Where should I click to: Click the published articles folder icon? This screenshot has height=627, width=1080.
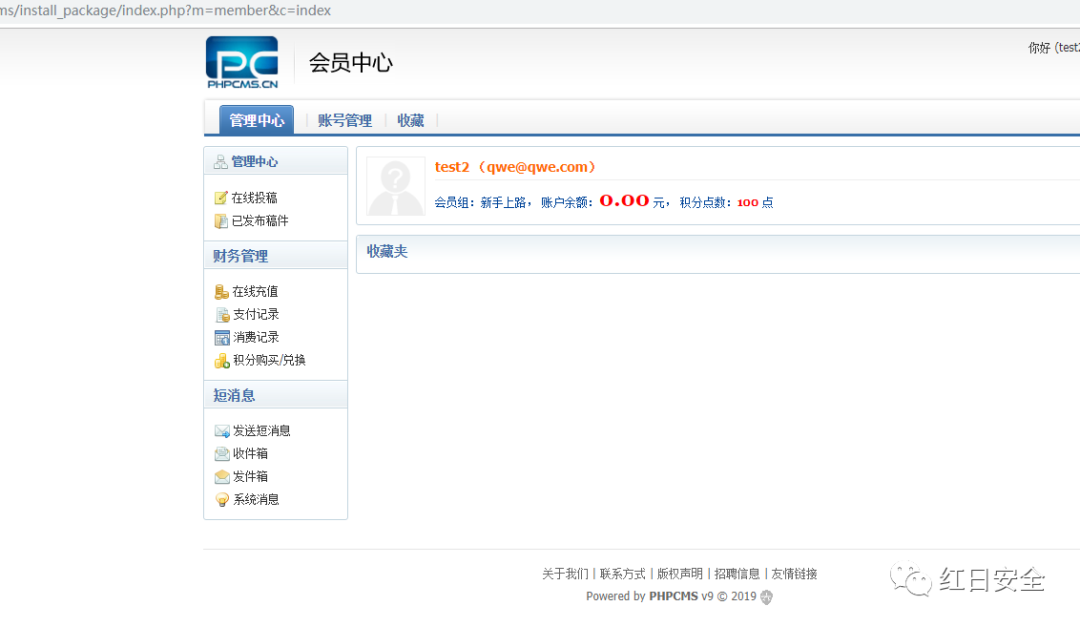221,221
